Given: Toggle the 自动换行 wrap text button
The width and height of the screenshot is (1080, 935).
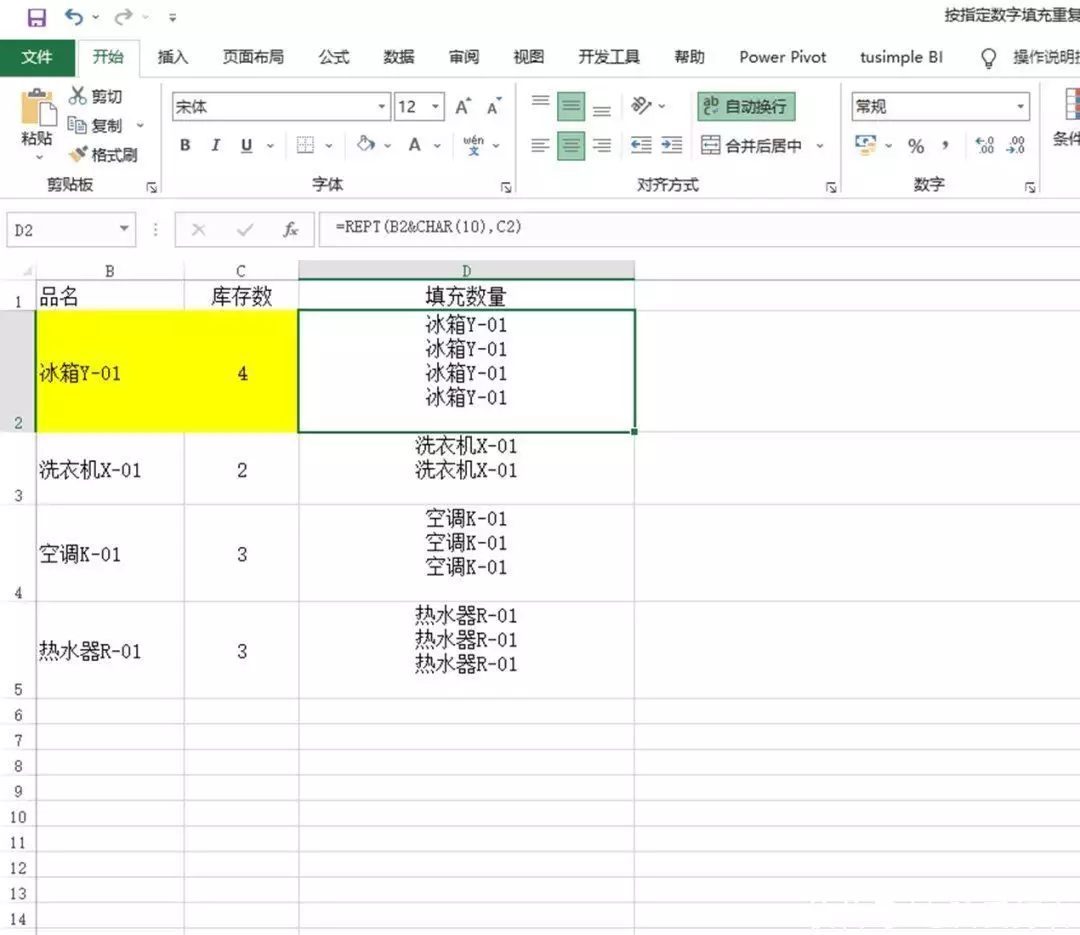Looking at the screenshot, I should click(x=746, y=106).
